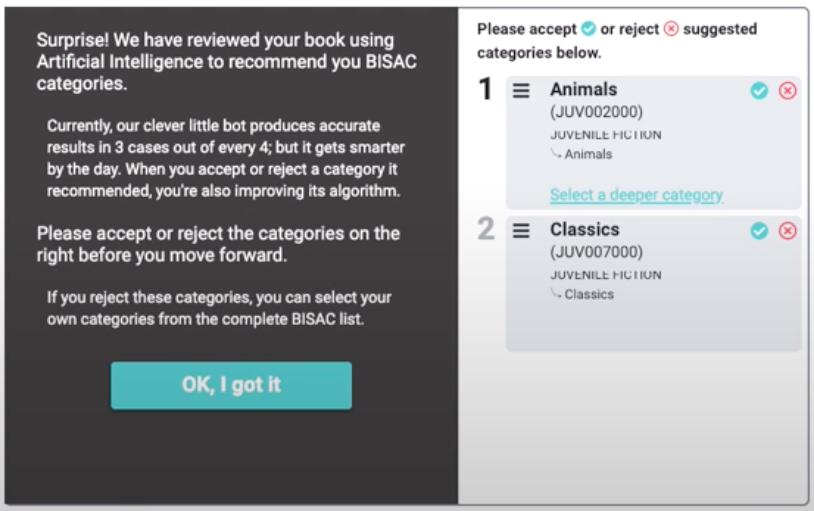Image resolution: width=814 pixels, height=511 pixels.
Task: Accept the Animals category suggestion
Action: click(x=759, y=91)
